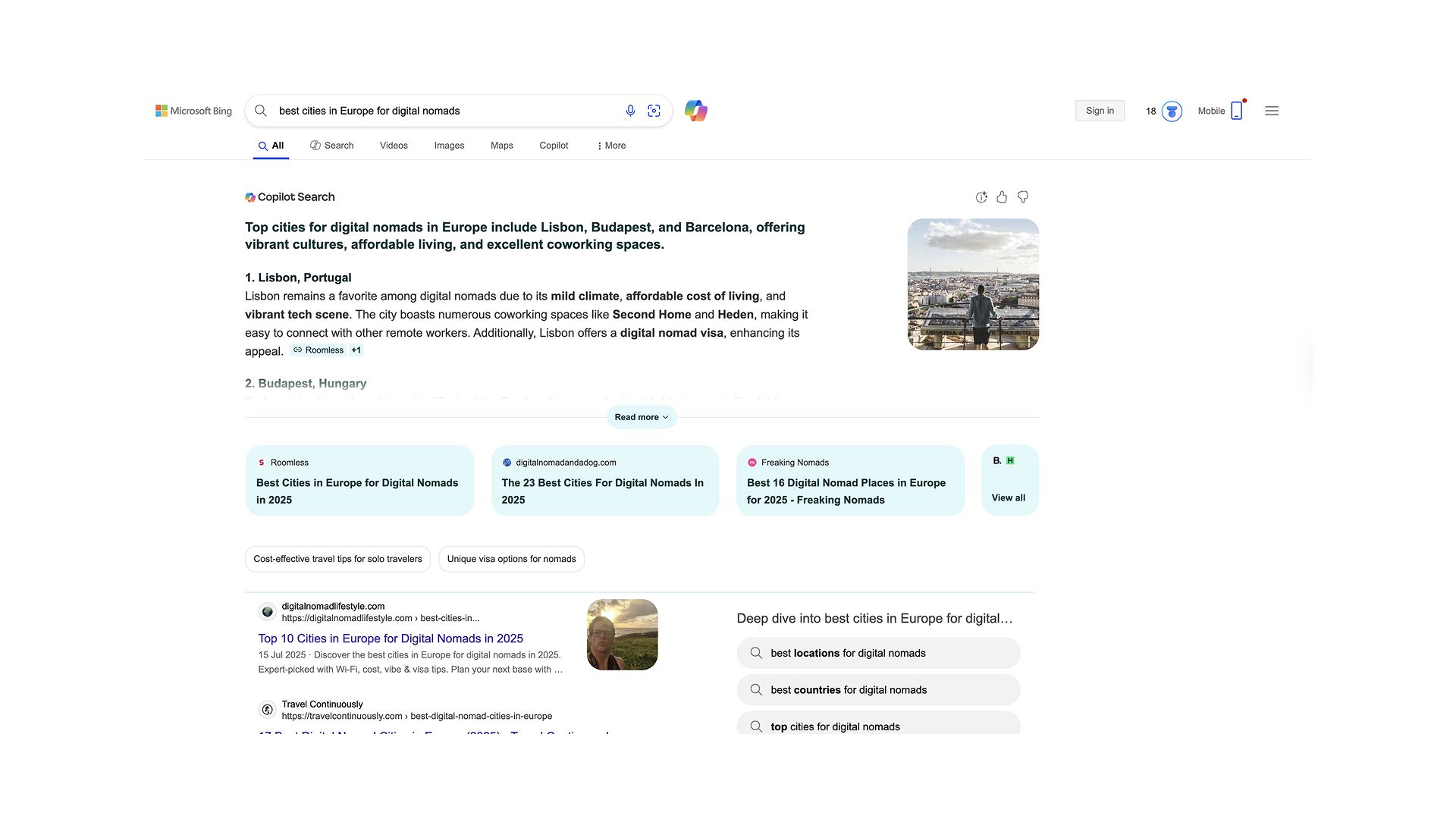1456x819 pixels.
Task: Click the AI info icon above the Copilot answer
Action: 981,196
